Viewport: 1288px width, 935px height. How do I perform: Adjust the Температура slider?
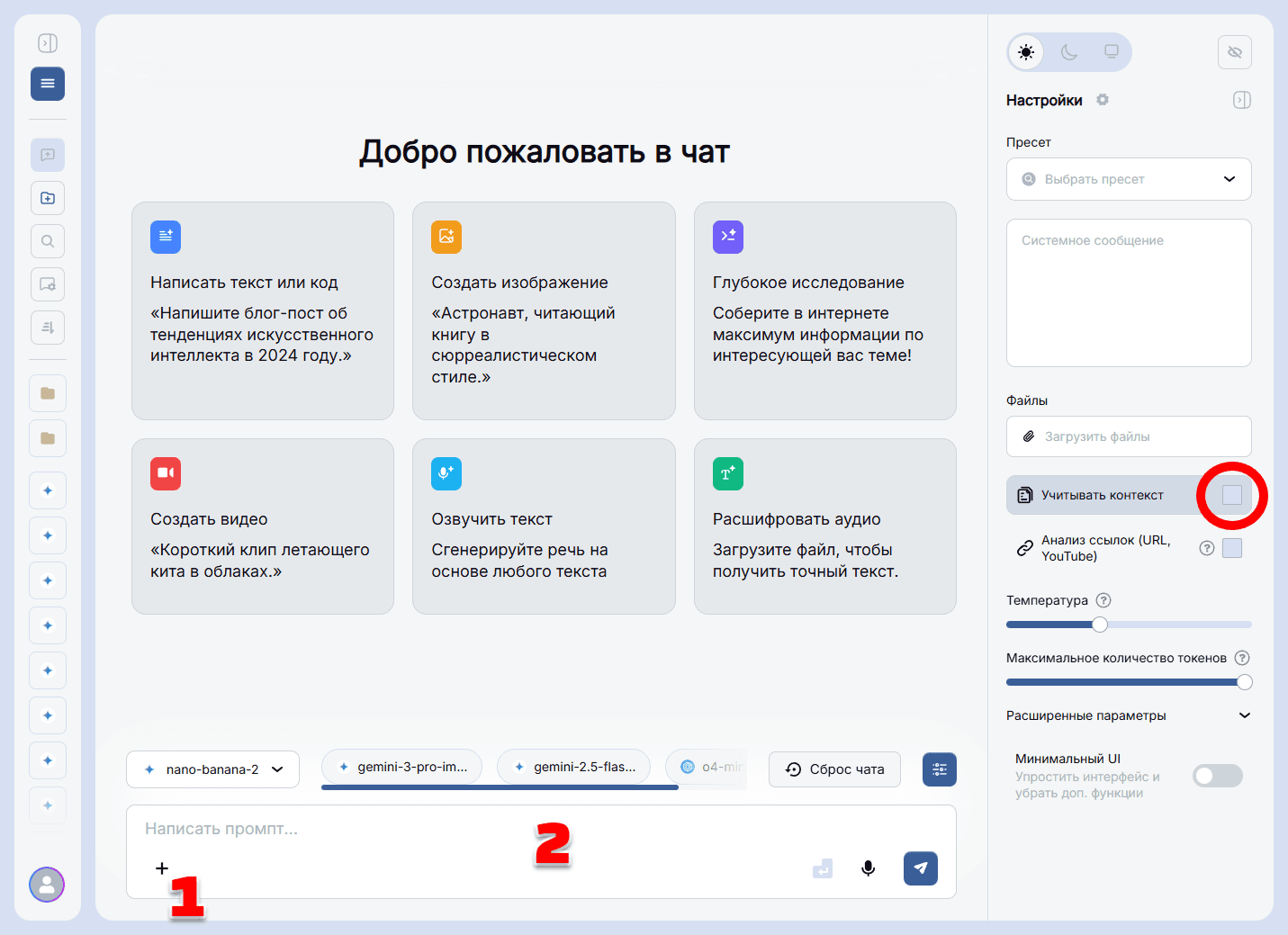pos(1099,624)
